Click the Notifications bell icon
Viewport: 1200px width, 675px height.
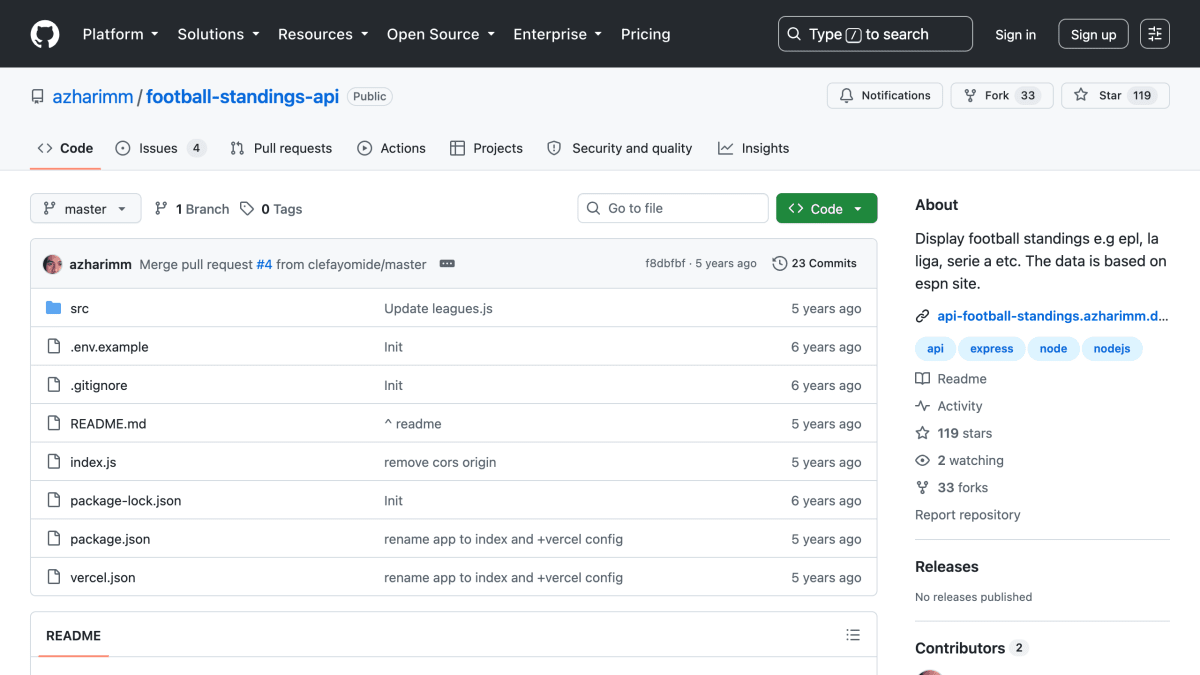(x=846, y=96)
